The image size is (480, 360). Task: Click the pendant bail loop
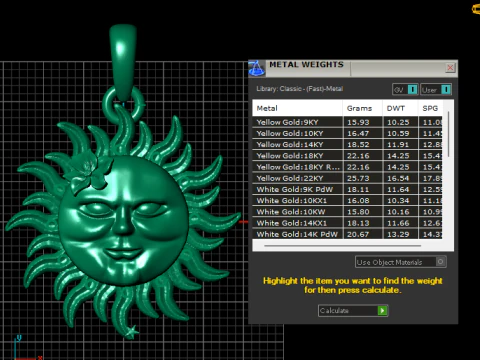(x=123, y=62)
